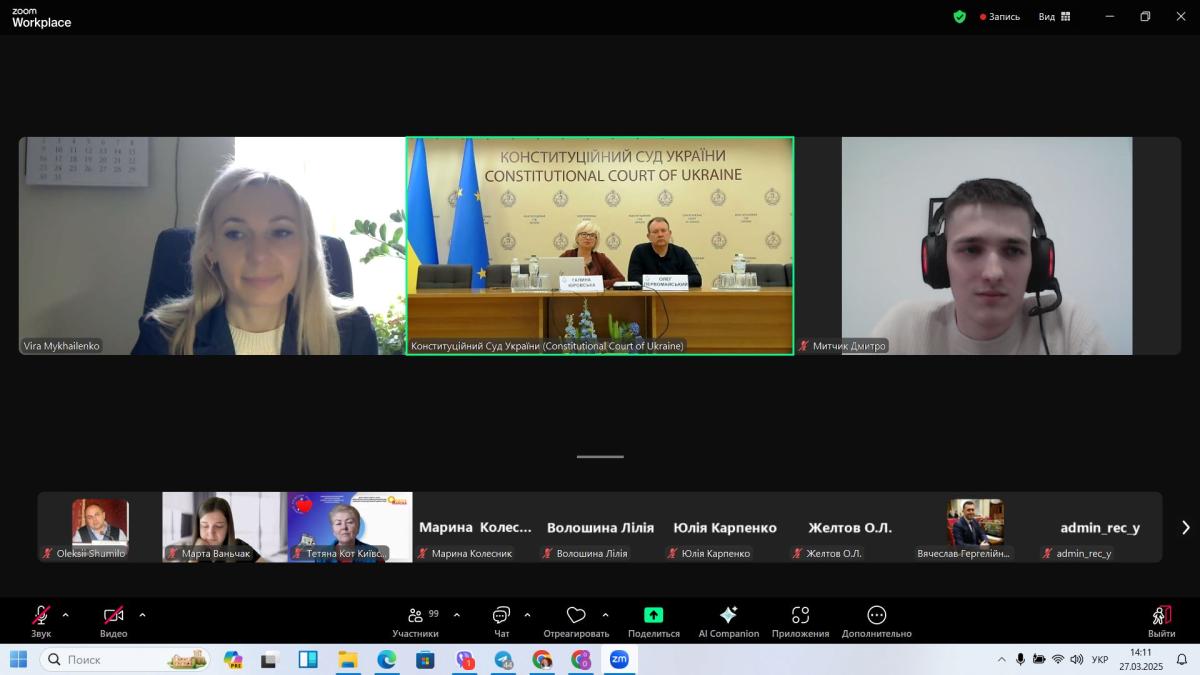Click the green Share screen button
The height and width of the screenshot is (675, 1200).
click(653, 620)
